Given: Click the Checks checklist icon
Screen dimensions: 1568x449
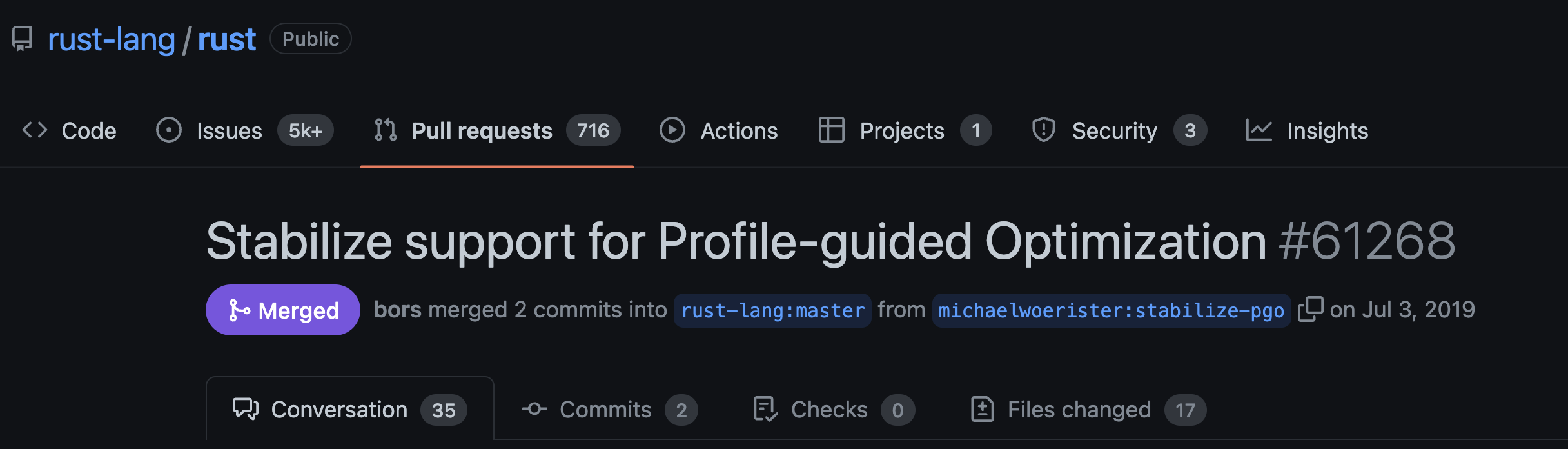Looking at the screenshot, I should click(765, 410).
